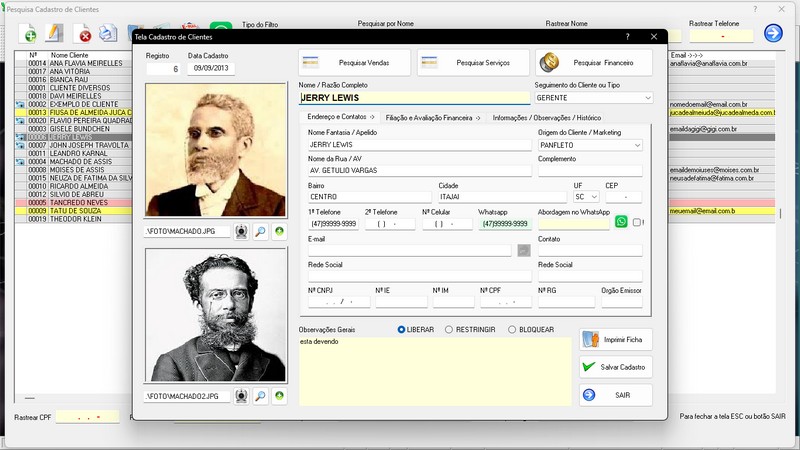The height and width of the screenshot is (450, 800).
Task: Click the CEP input field
Action: (623, 196)
